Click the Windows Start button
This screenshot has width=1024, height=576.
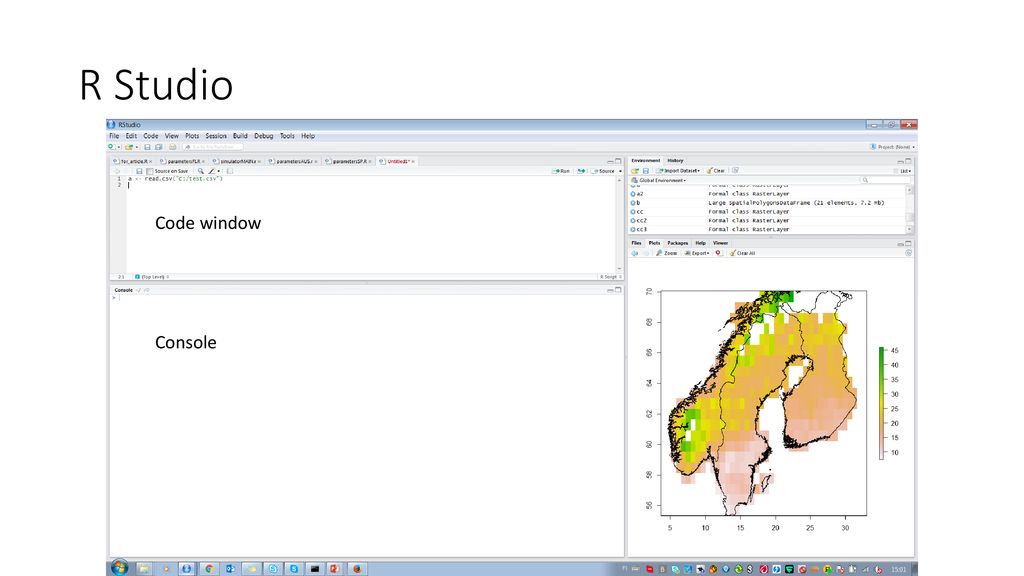(120, 568)
